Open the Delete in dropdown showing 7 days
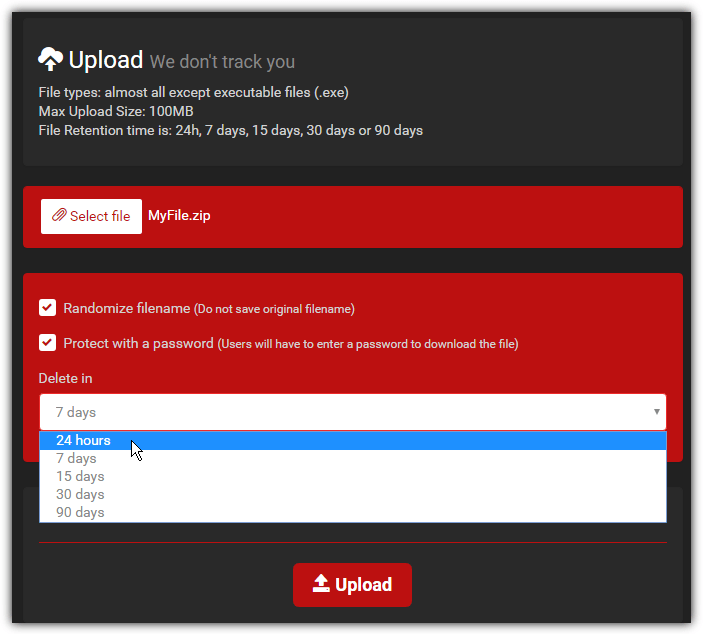The image size is (703, 634). click(353, 412)
